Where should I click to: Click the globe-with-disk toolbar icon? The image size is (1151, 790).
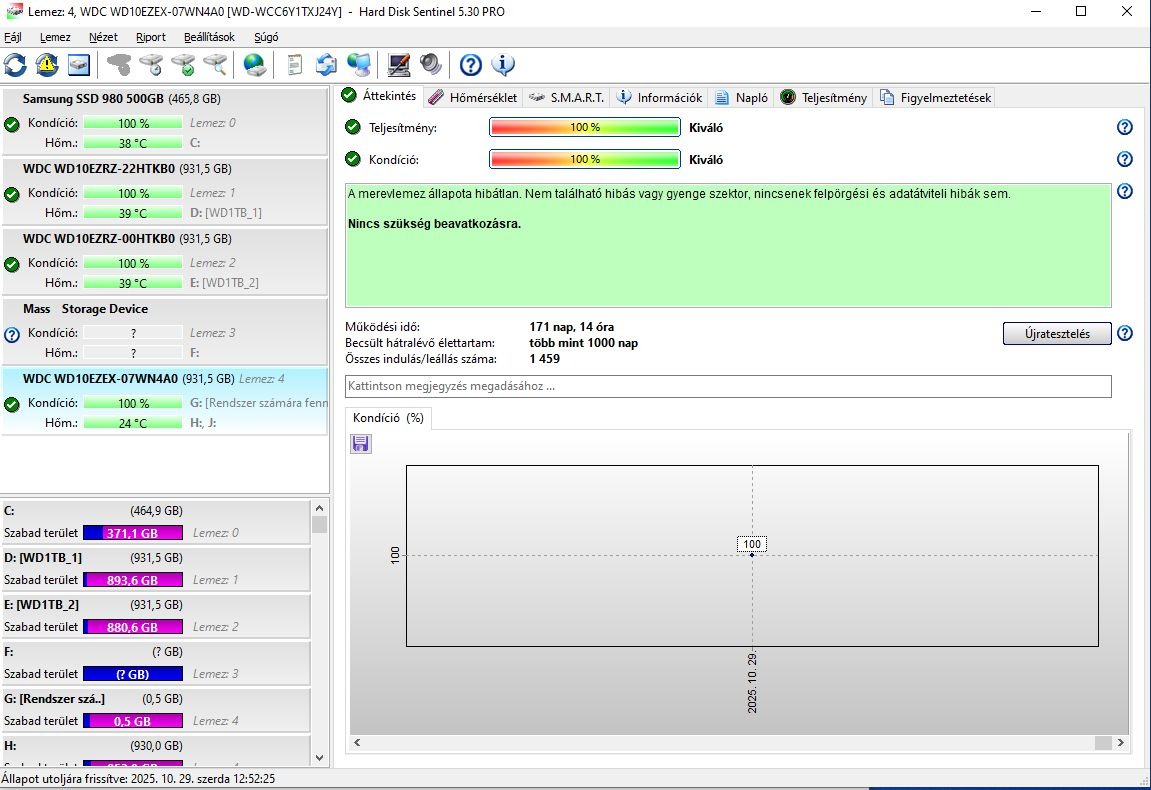tap(255, 65)
